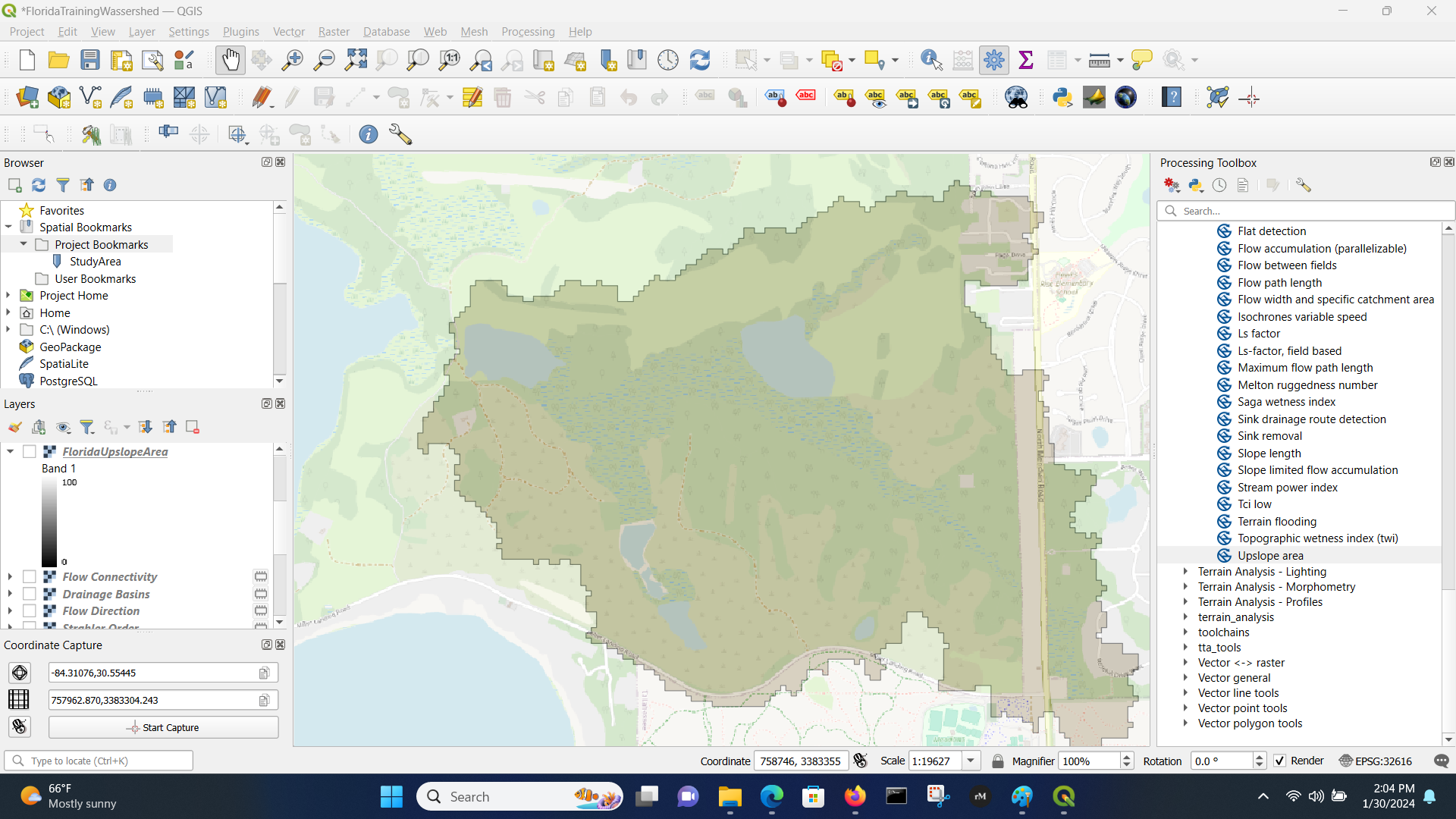This screenshot has height=819, width=1456.
Task: Create a New Project blank page icon
Action: click(x=27, y=60)
